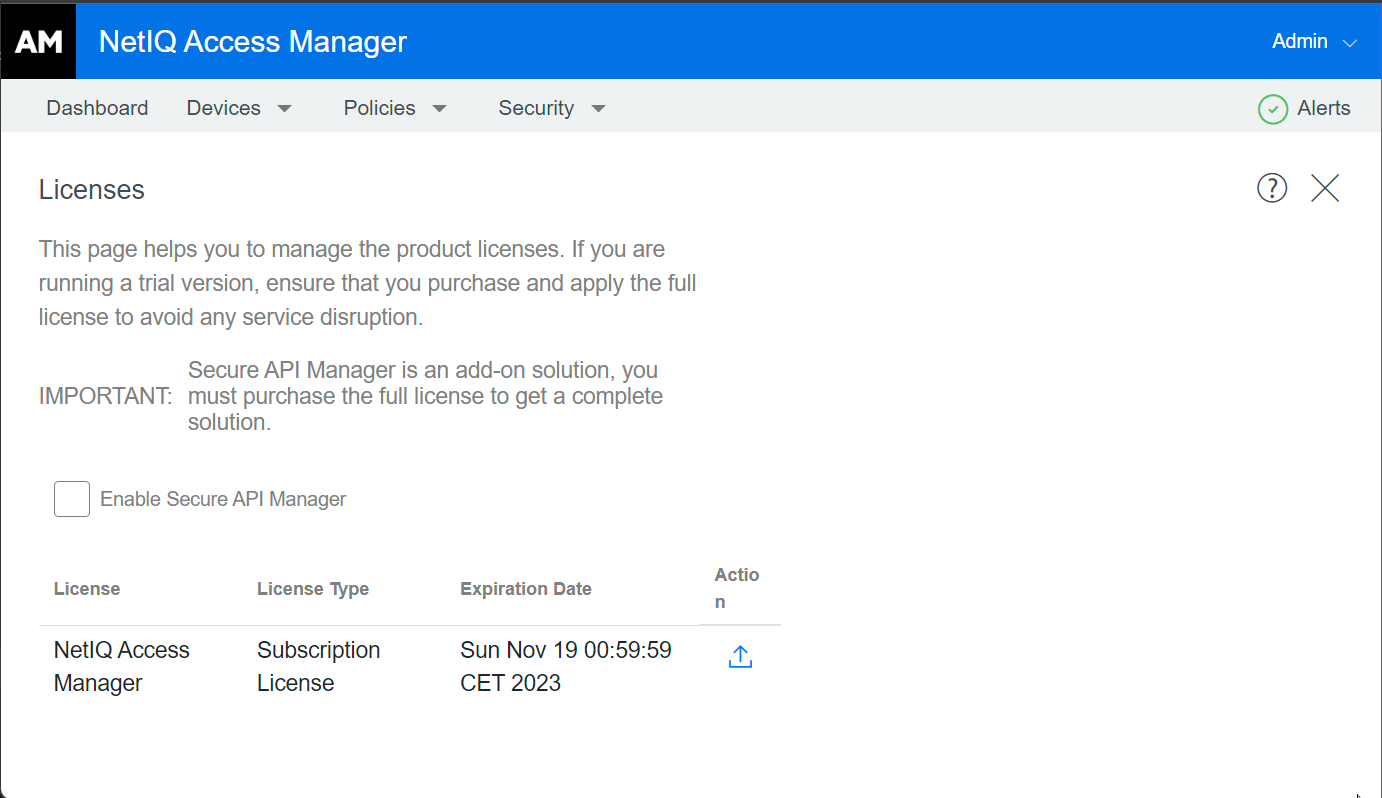Click the AM logo in the top bar
1382x798 pixels.
pyautogui.click(x=38, y=41)
